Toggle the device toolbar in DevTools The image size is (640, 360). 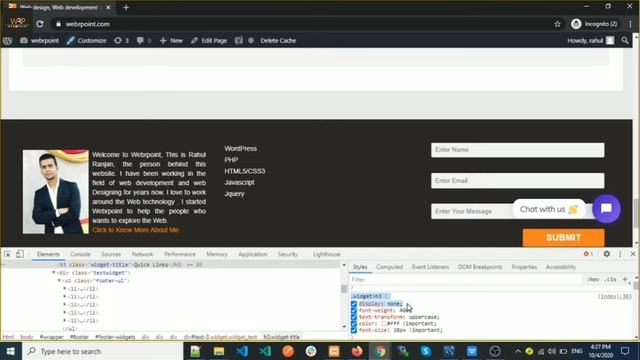pos(20,254)
